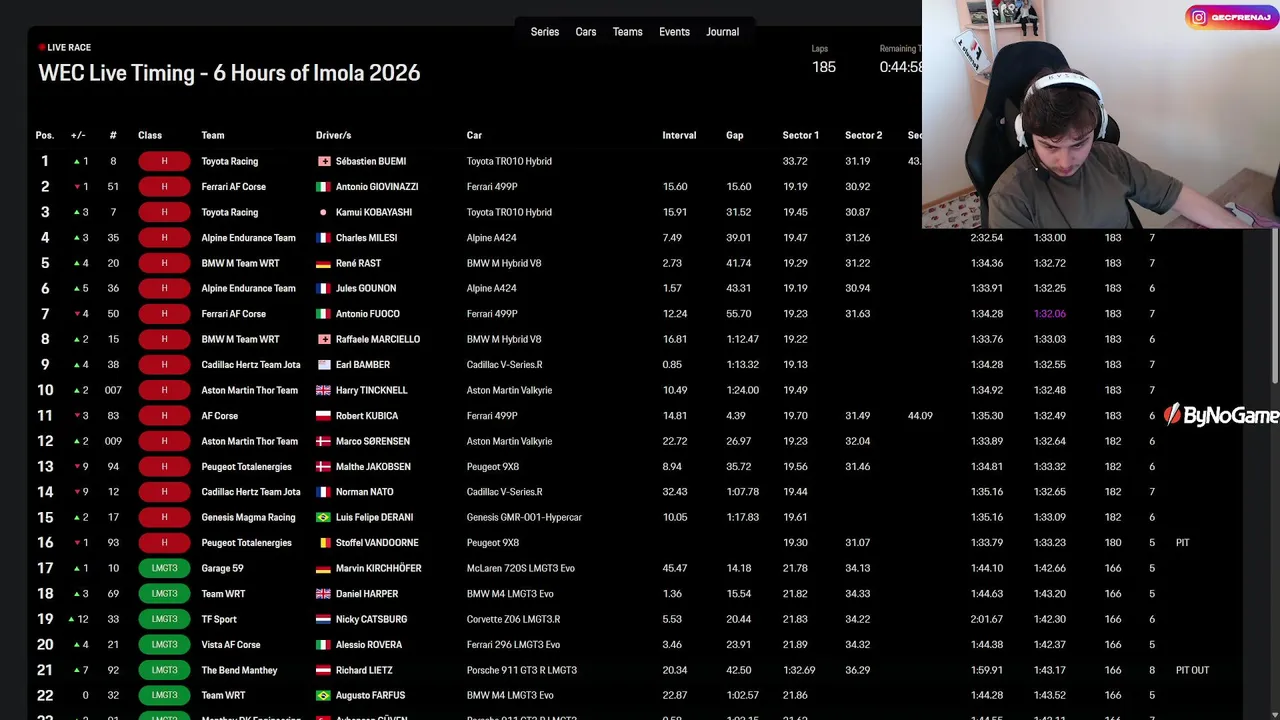This screenshot has height=720, width=1280.
Task: Click car number 007 in the table
Action: click(113, 390)
